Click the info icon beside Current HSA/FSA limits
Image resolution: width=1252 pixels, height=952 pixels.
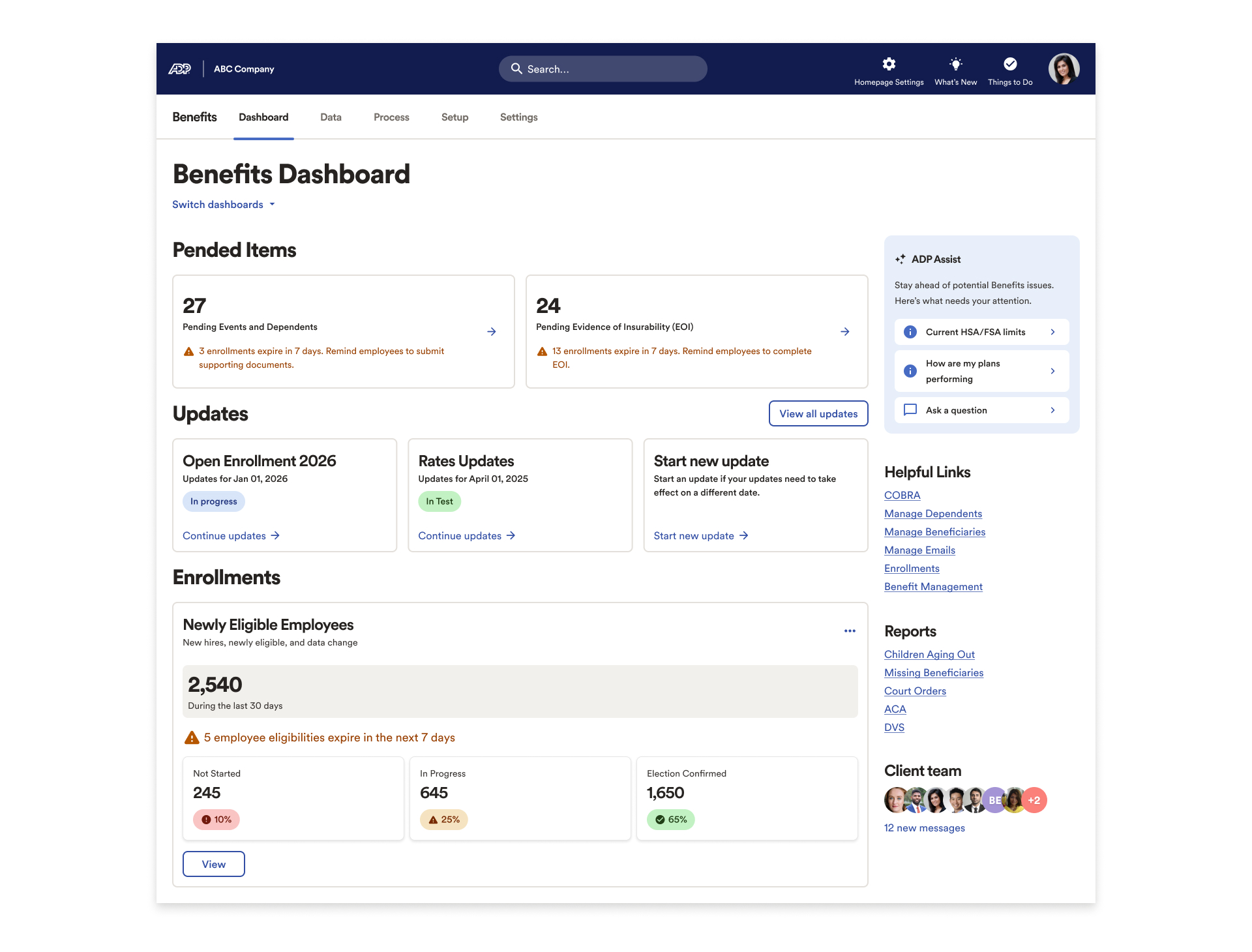[x=910, y=331]
